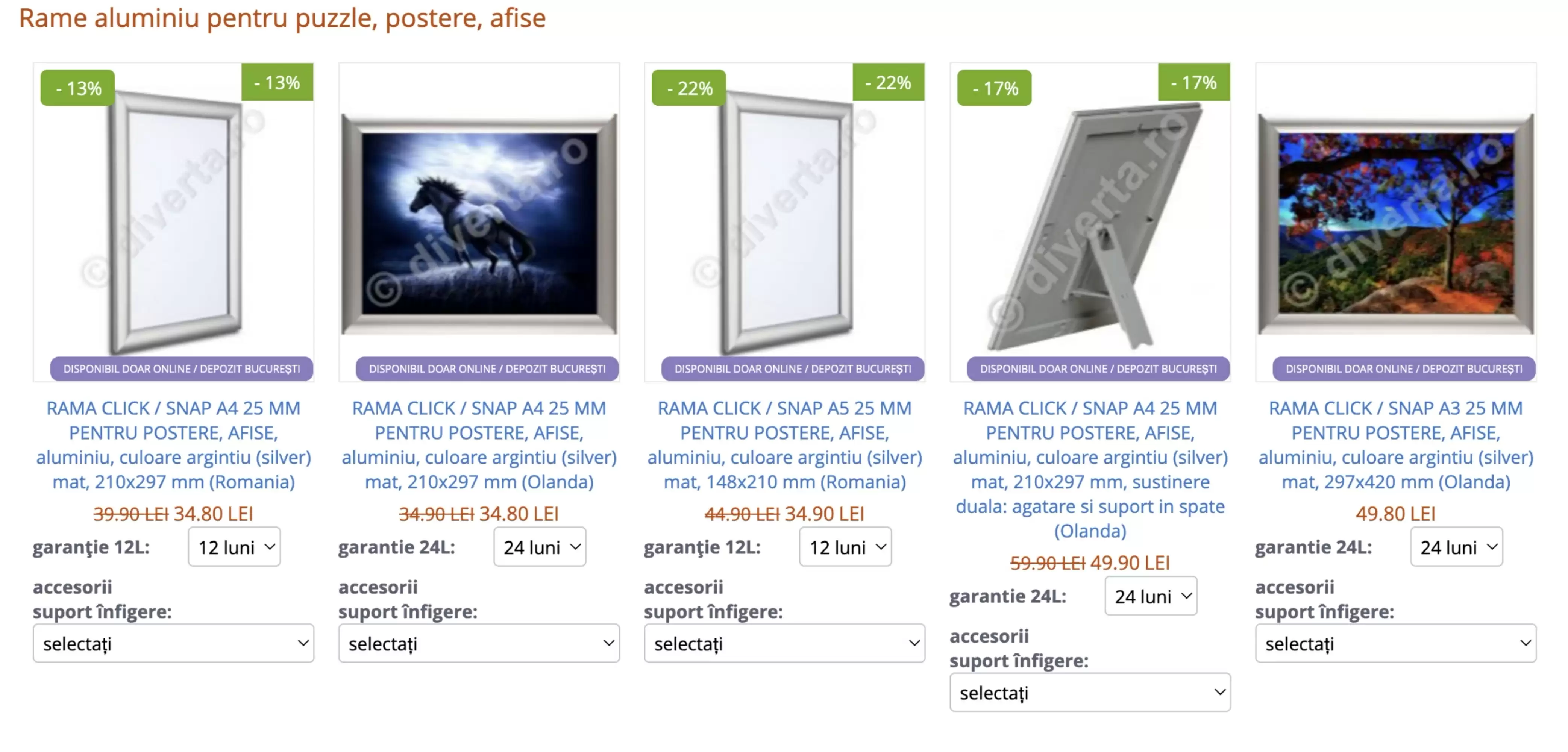Open the A4 dual-support 'sustinere duala' frame link

[1090, 469]
